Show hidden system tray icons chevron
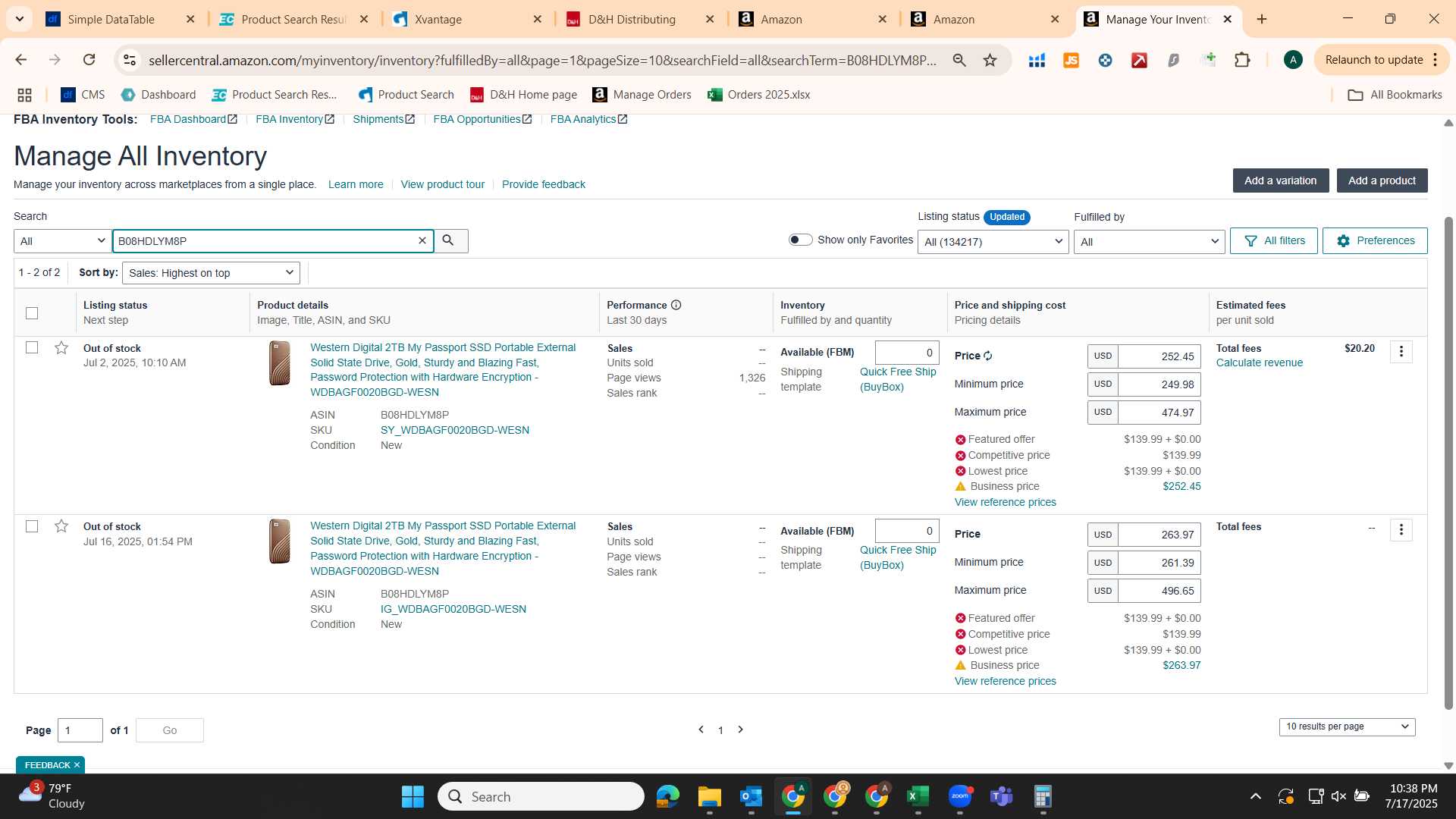 click(1255, 796)
